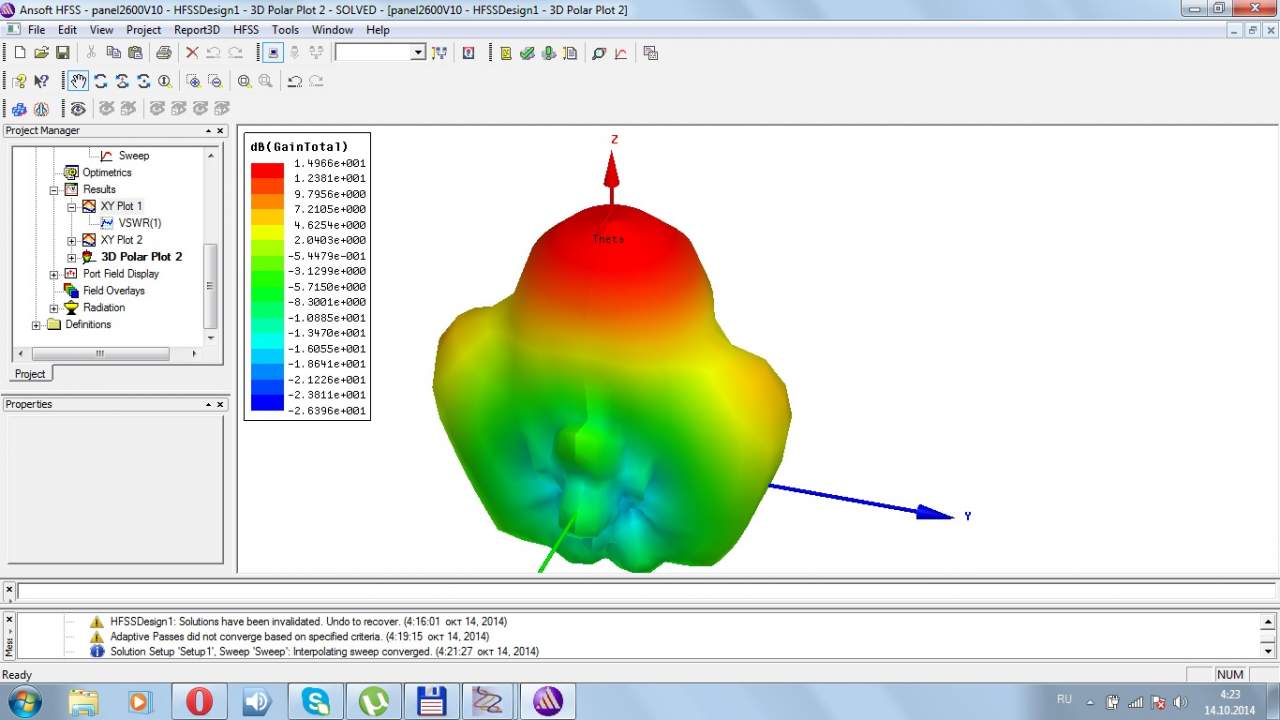Click the green checkmark Validate icon
The width and height of the screenshot is (1280, 720).
click(527, 53)
